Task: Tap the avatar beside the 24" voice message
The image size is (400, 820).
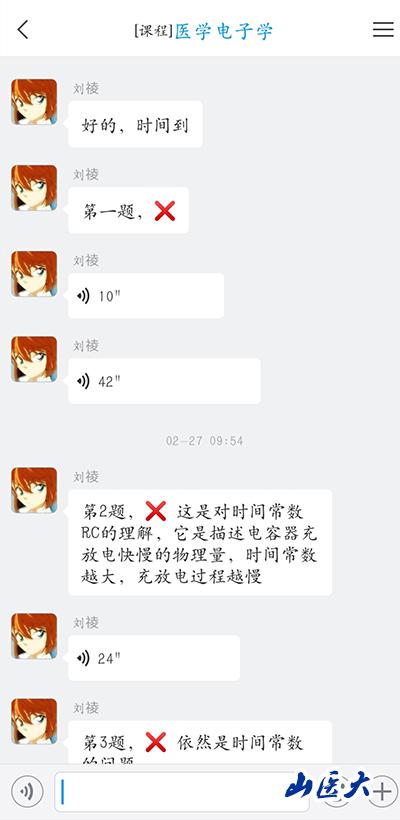Action: (34, 636)
